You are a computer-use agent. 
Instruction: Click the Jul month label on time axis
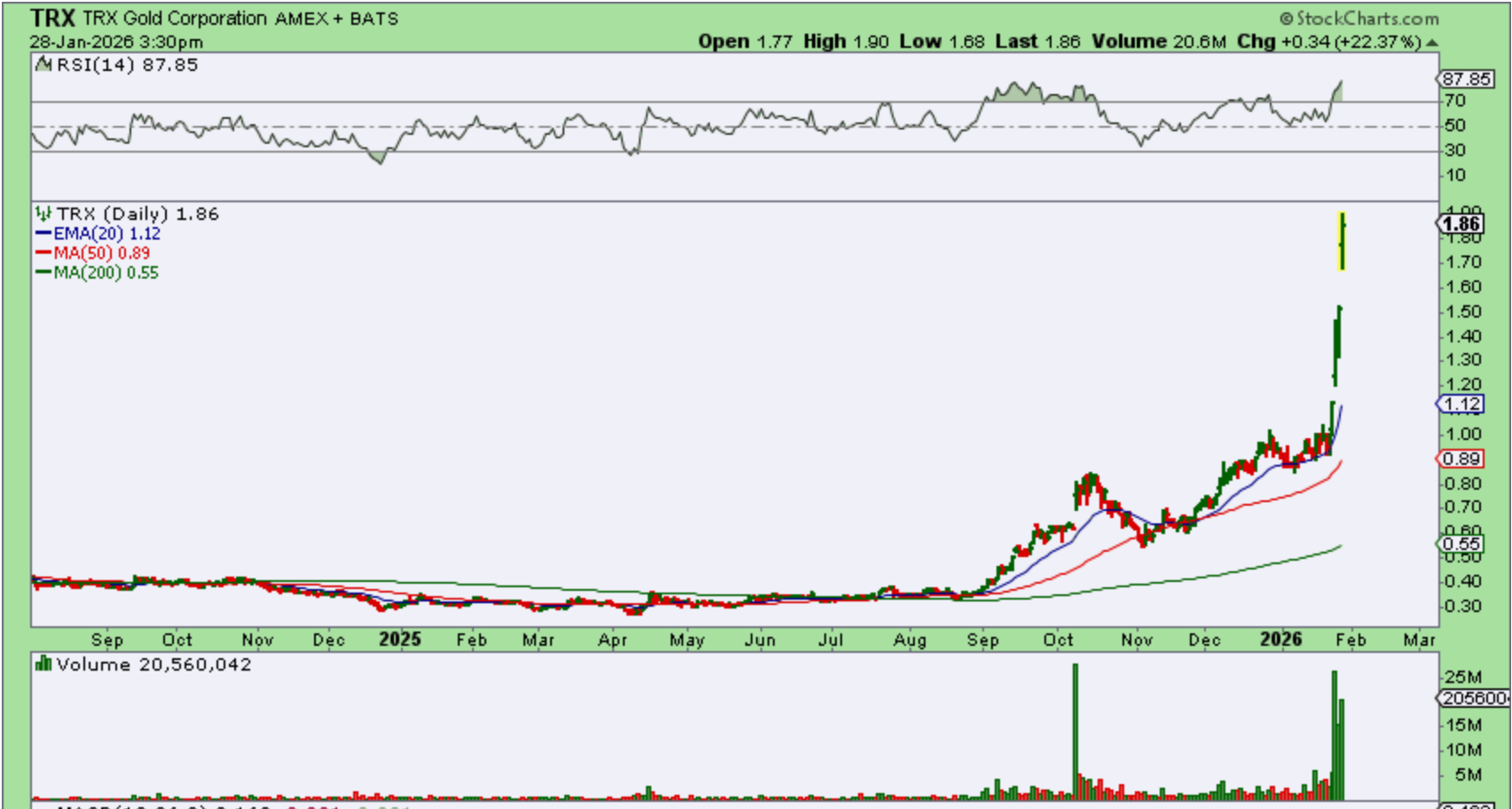[831, 640]
